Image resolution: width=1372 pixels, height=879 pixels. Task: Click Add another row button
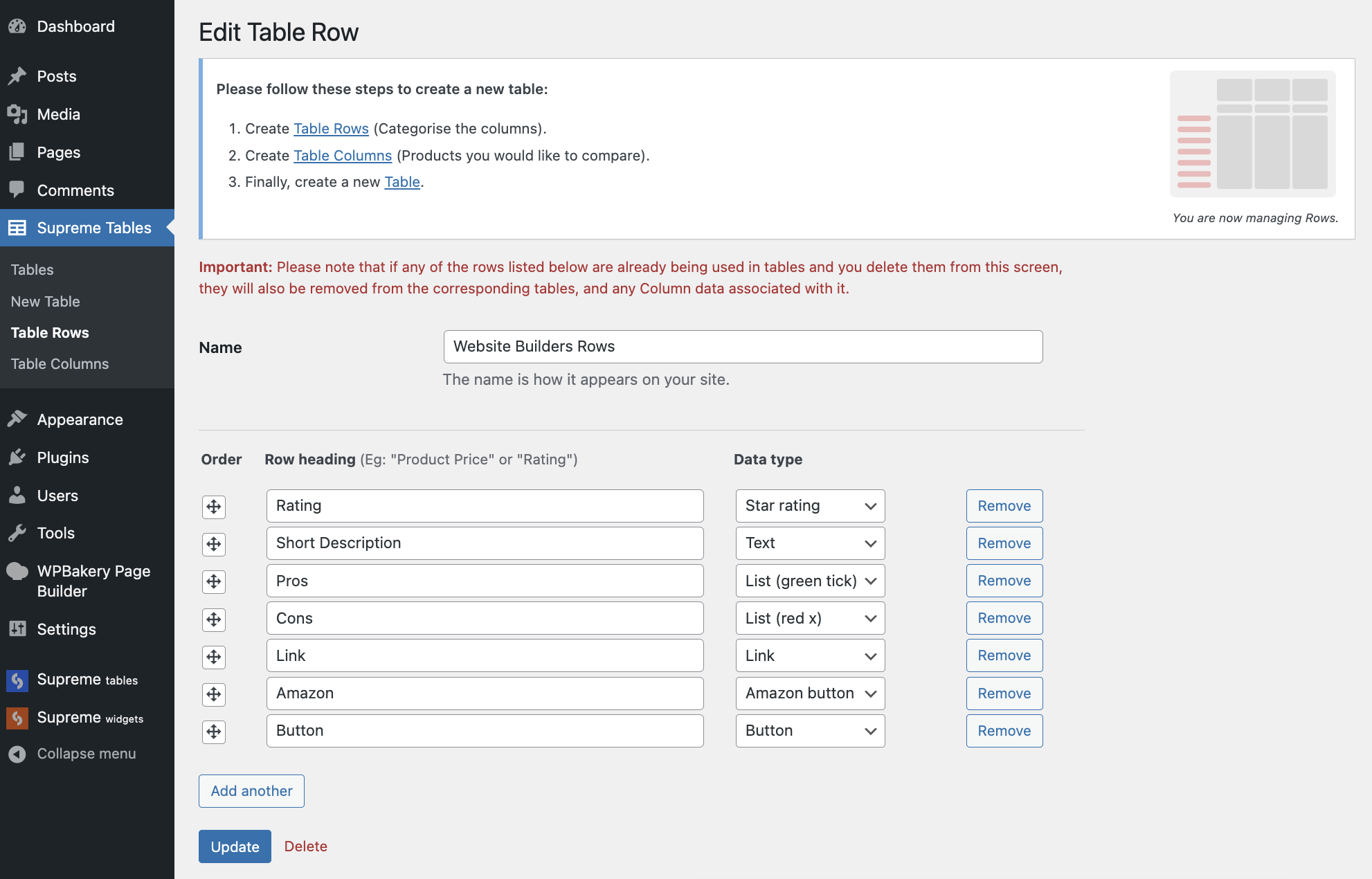251,791
